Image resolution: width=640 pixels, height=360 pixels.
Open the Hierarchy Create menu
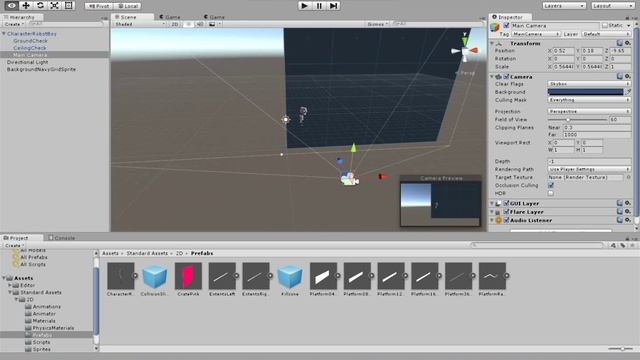tap(14, 24)
